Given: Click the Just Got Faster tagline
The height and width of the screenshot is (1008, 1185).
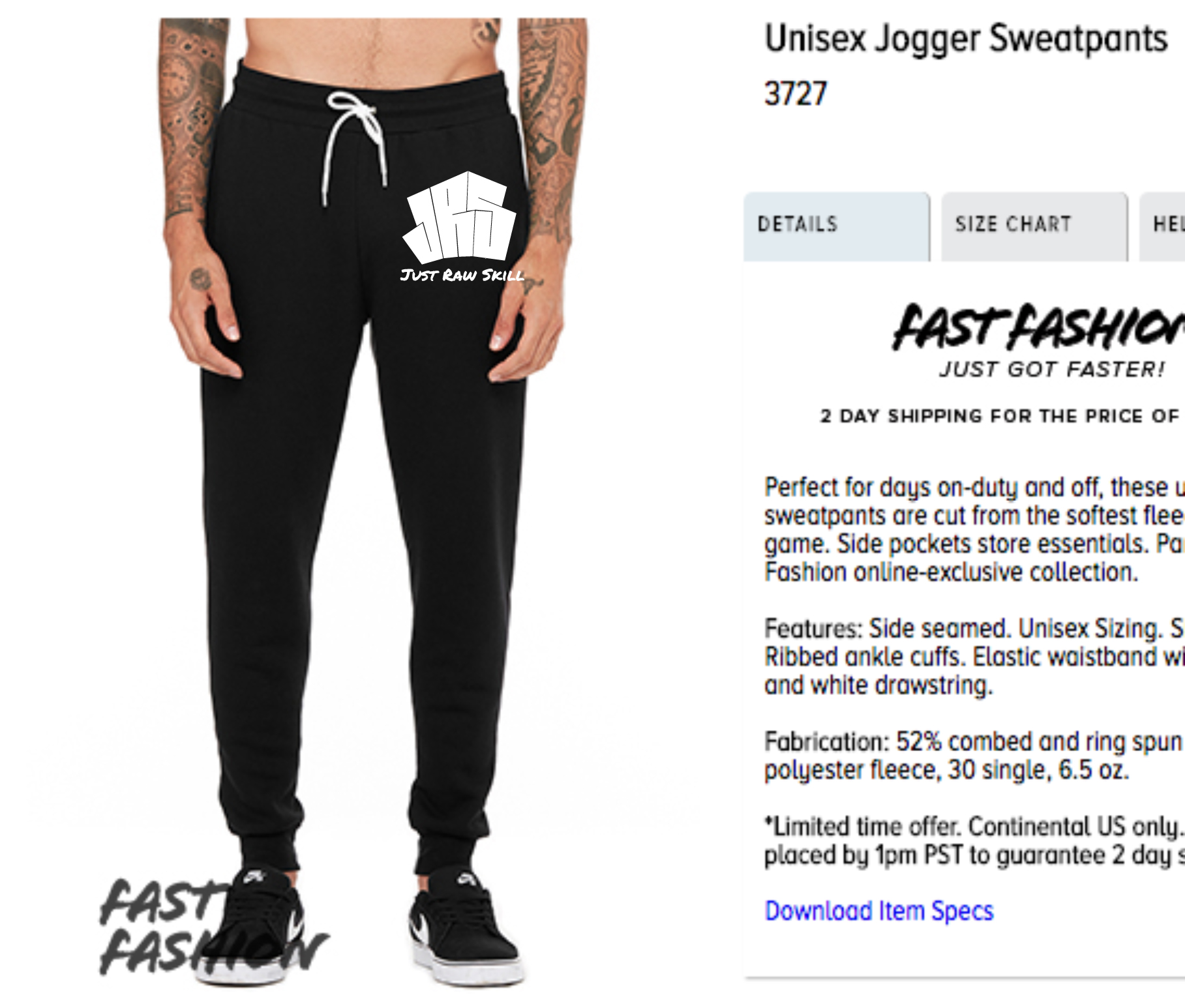Looking at the screenshot, I should (1051, 370).
